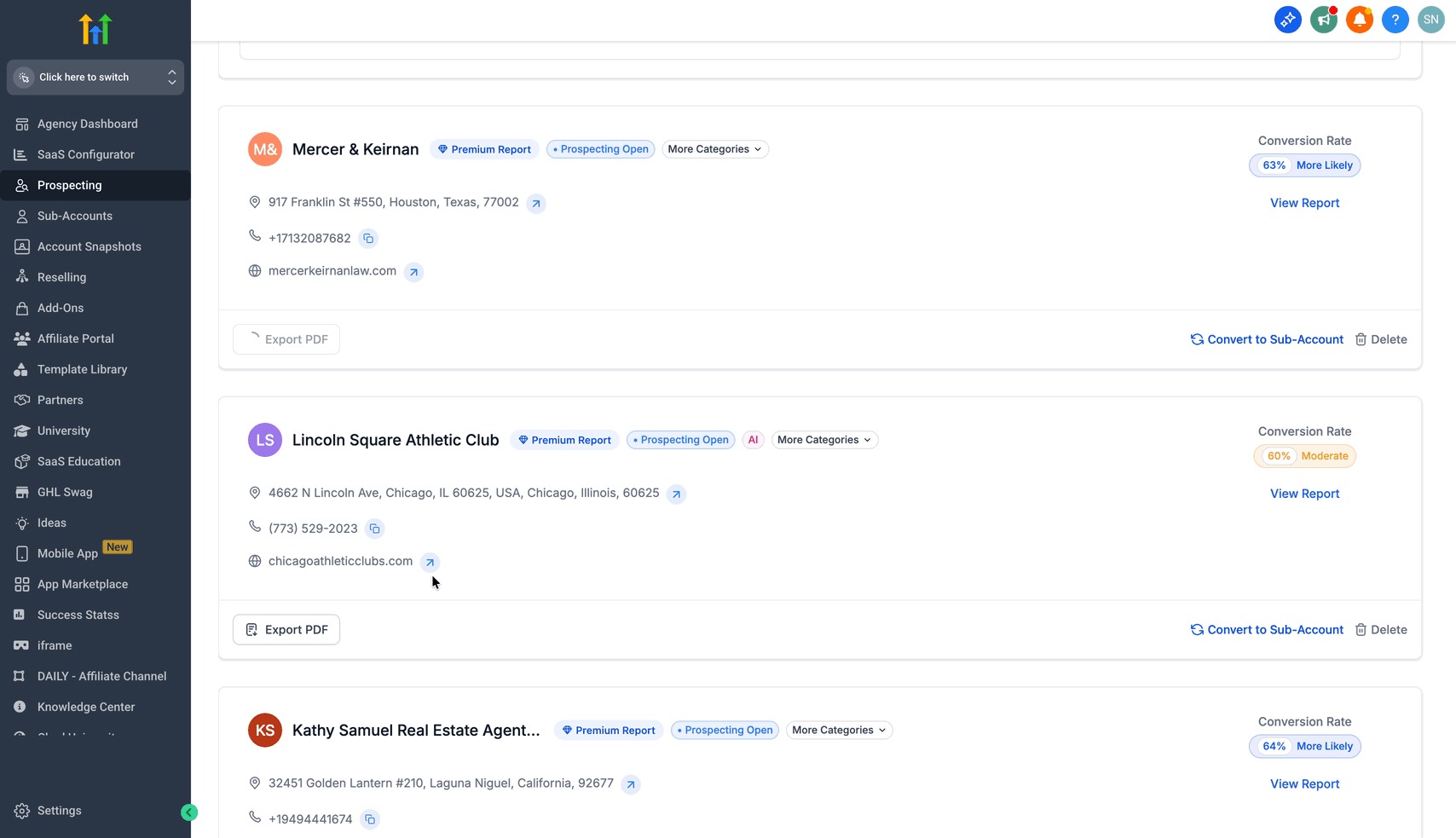Click the 60% Moderate conversion rate pill
1456x838 pixels.
pos(1304,456)
